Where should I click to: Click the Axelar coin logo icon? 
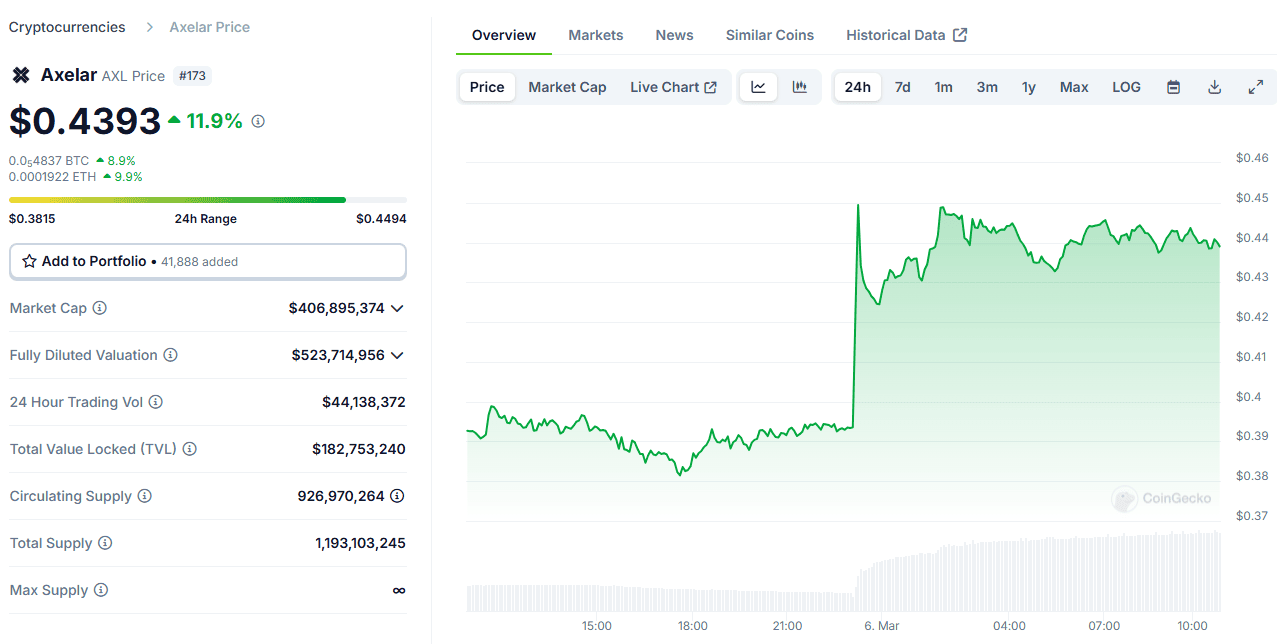[21, 75]
